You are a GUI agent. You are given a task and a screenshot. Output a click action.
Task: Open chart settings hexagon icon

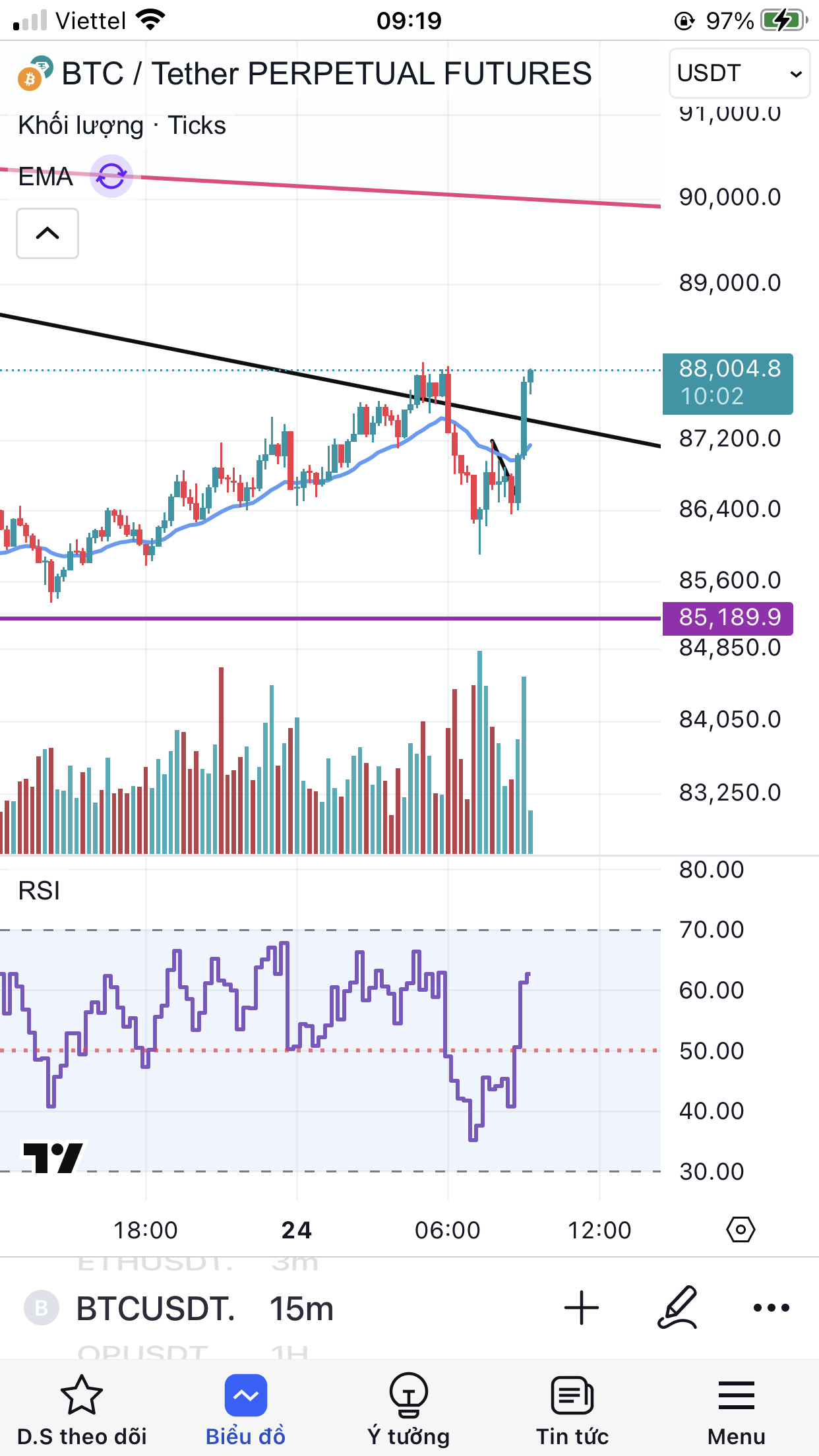click(x=741, y=1230)
